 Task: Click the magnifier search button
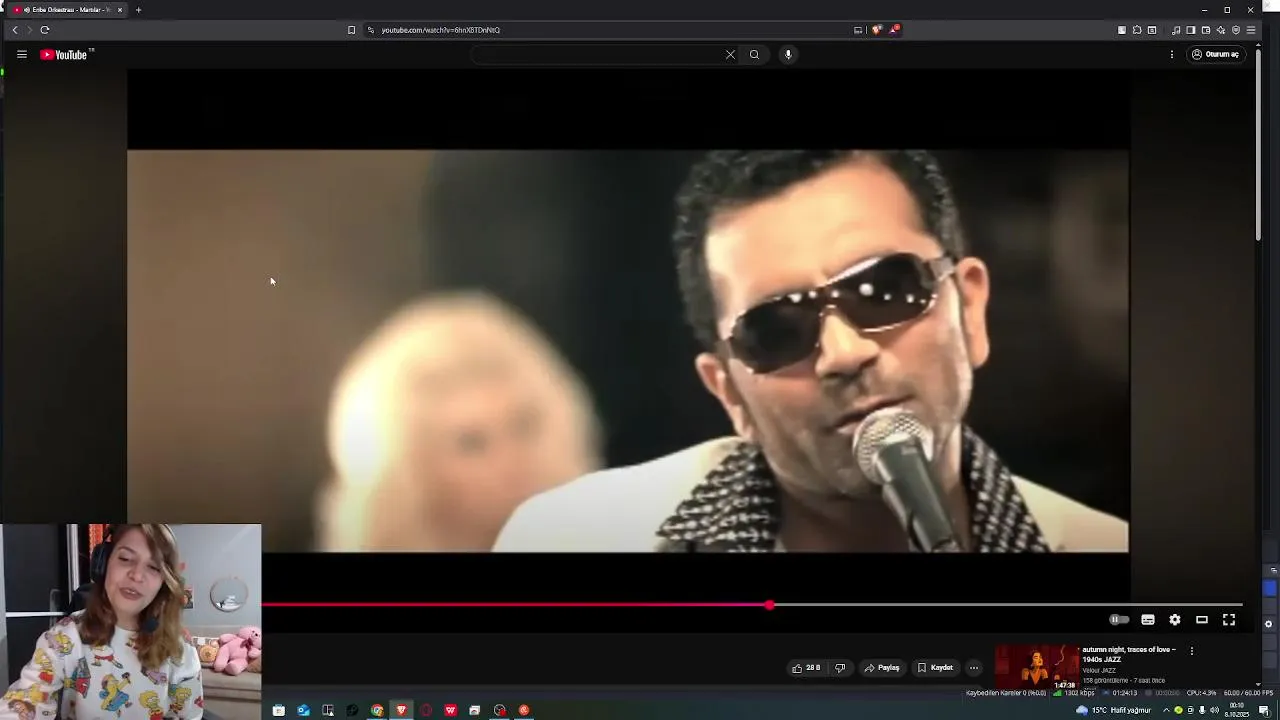[754, 54]
